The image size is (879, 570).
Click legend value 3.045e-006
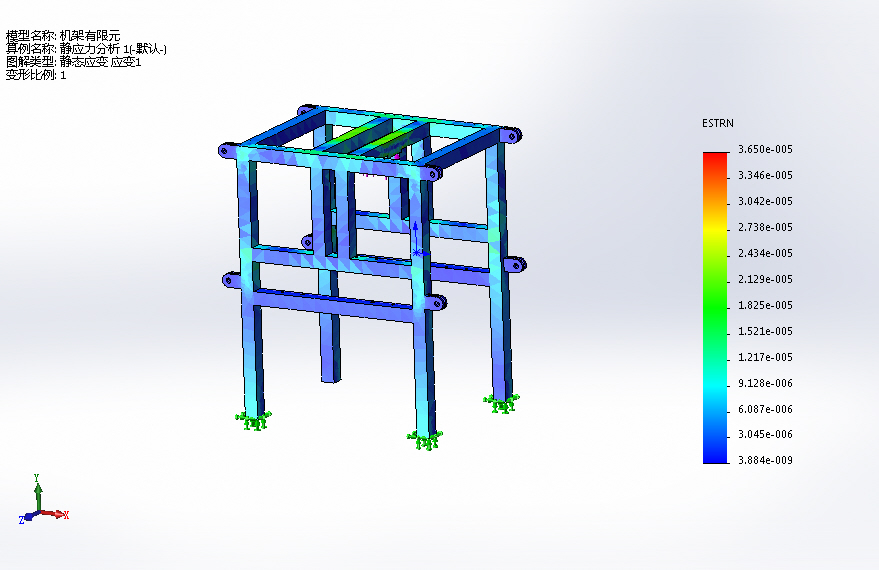[765, 434]
